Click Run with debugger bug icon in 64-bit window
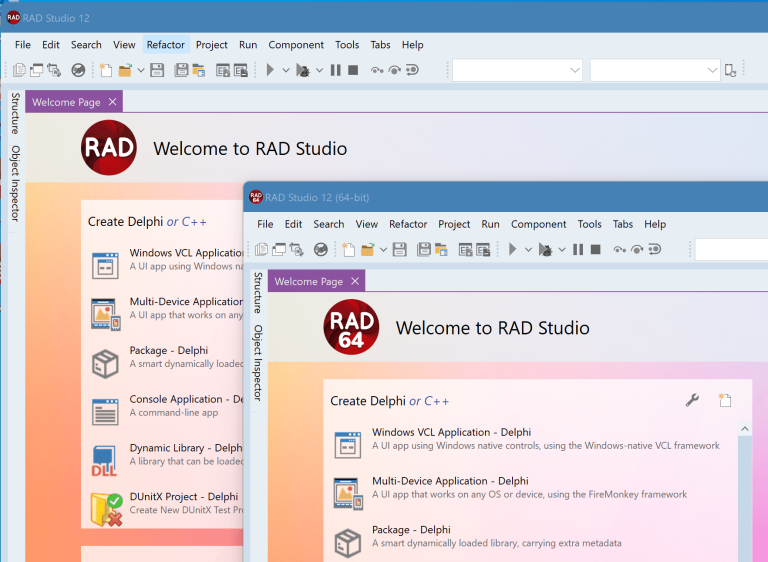768x562 pixels. point(545,250)
